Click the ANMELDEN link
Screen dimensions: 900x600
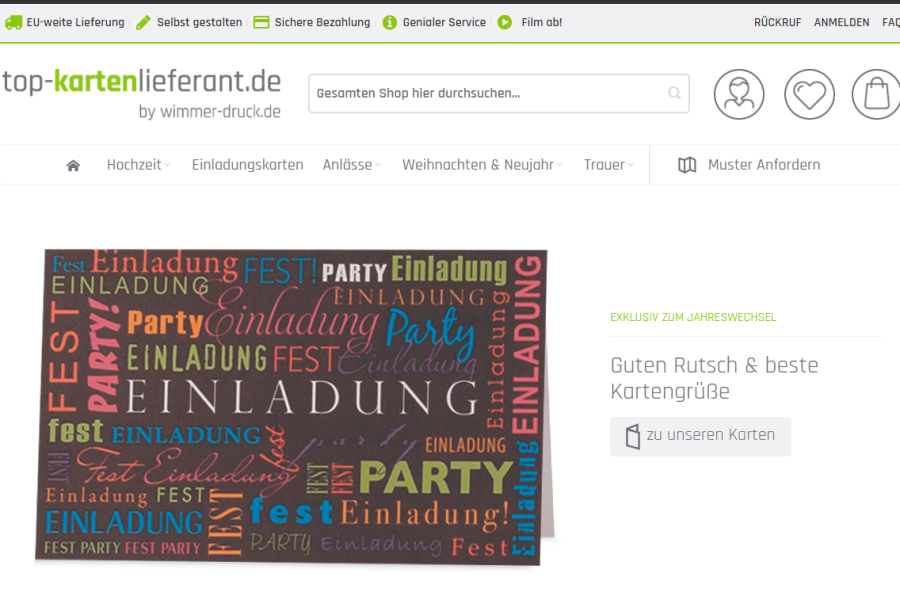(841, 22)
